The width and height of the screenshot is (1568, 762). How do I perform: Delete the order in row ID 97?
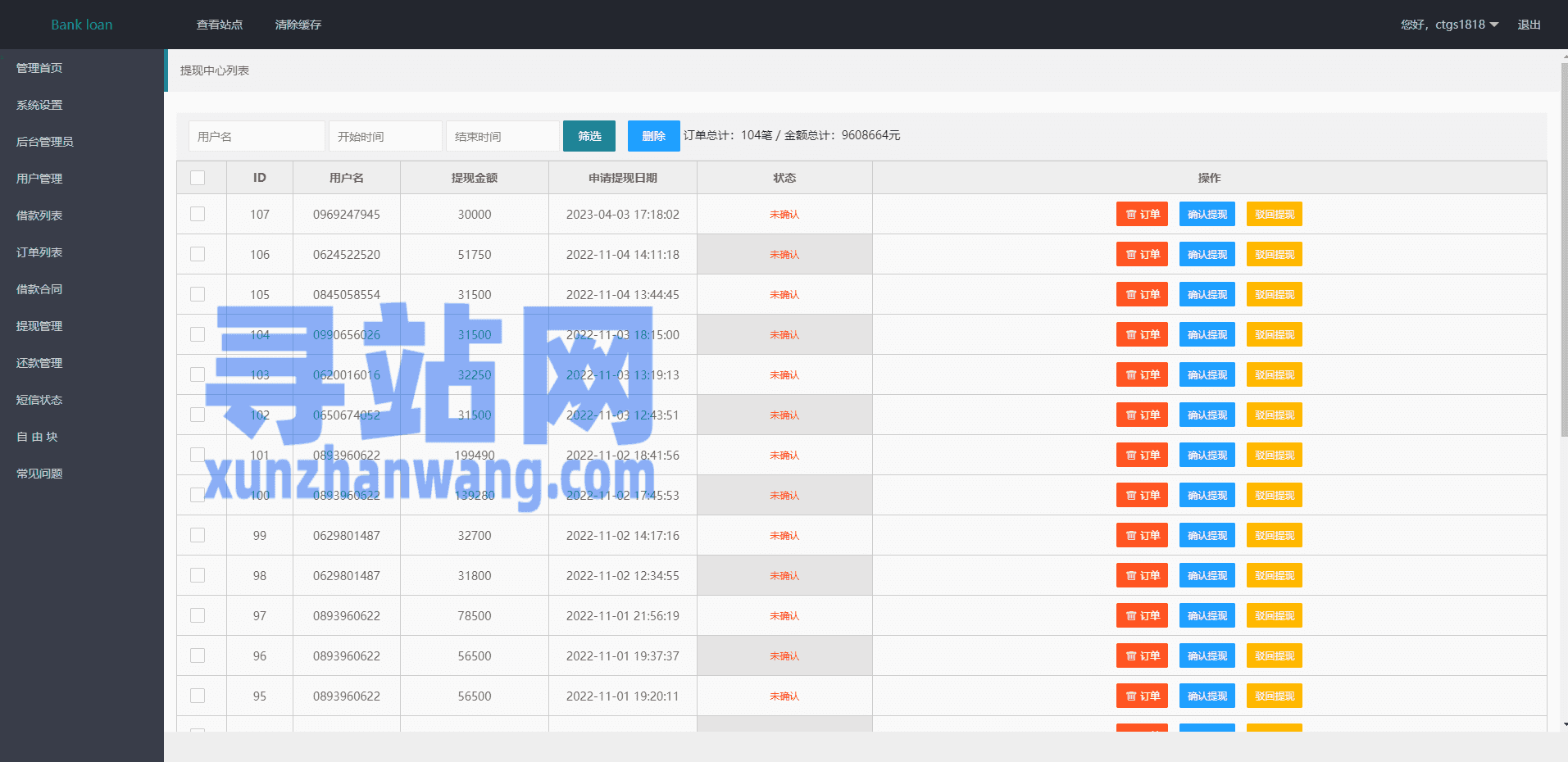(x=1142, y=616)
